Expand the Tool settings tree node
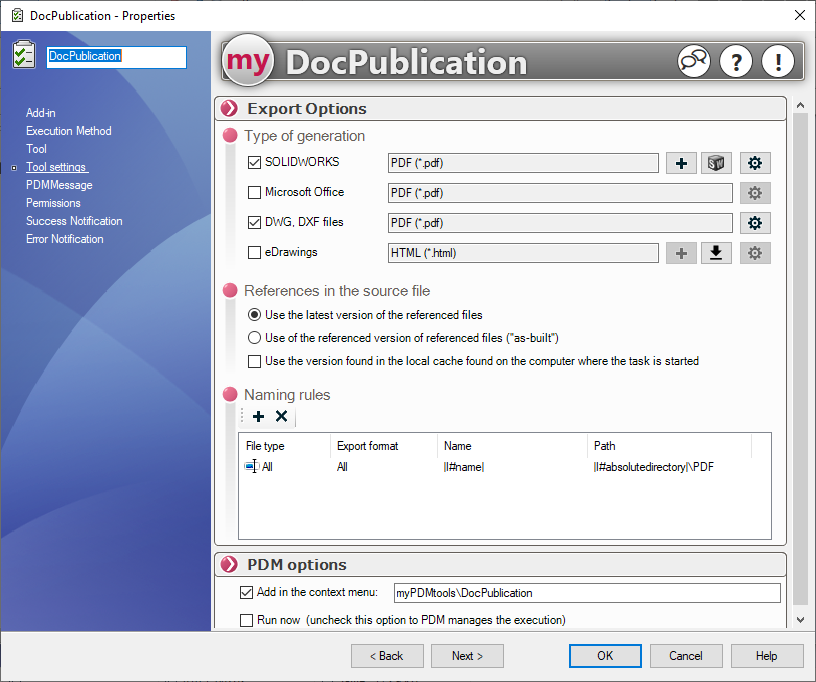816x682 pixels. pos(14,168)
